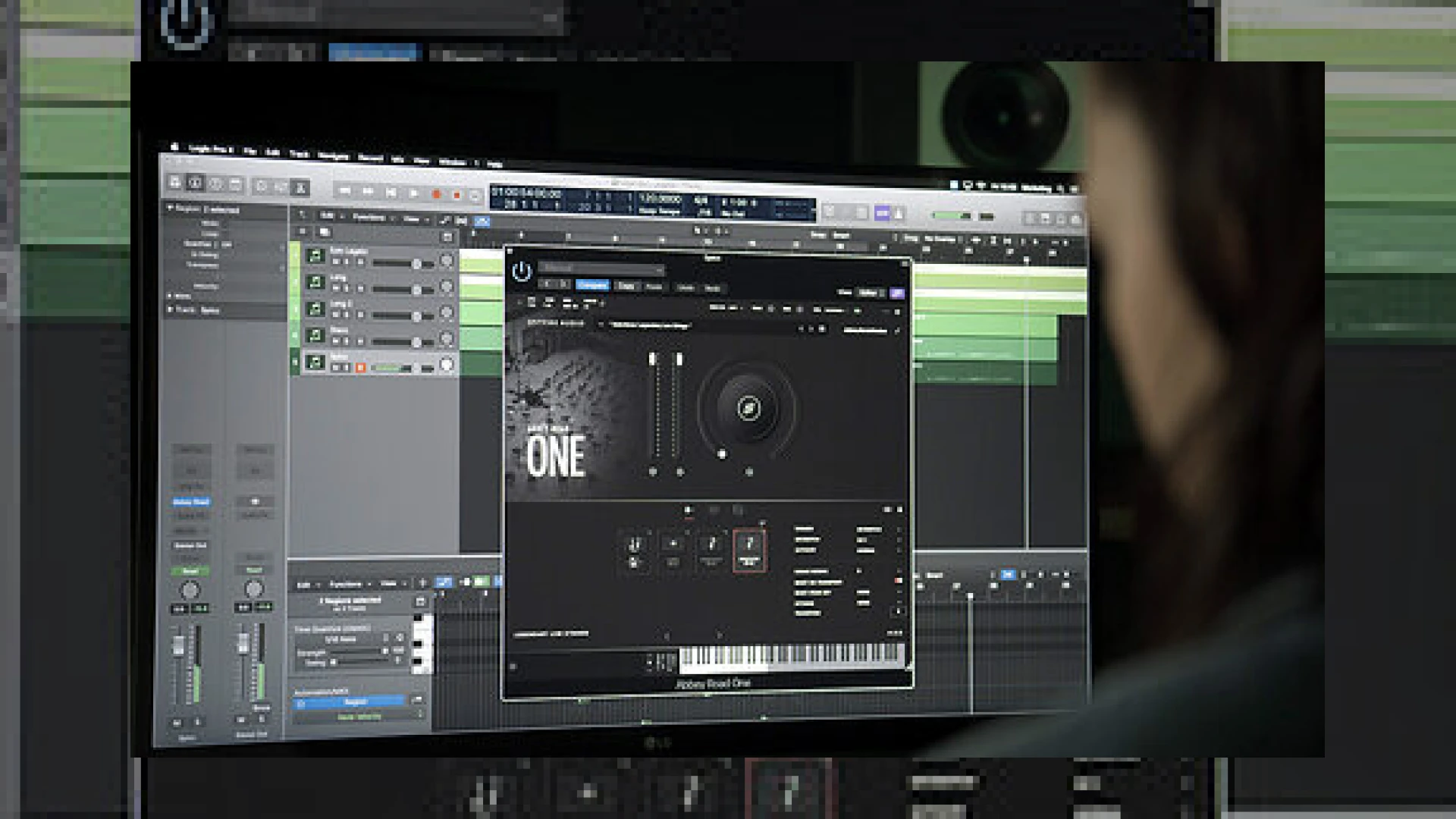Toggle the Abbey Road One plugin power button
The image size is (1456, 819).
tap(522, 271)
